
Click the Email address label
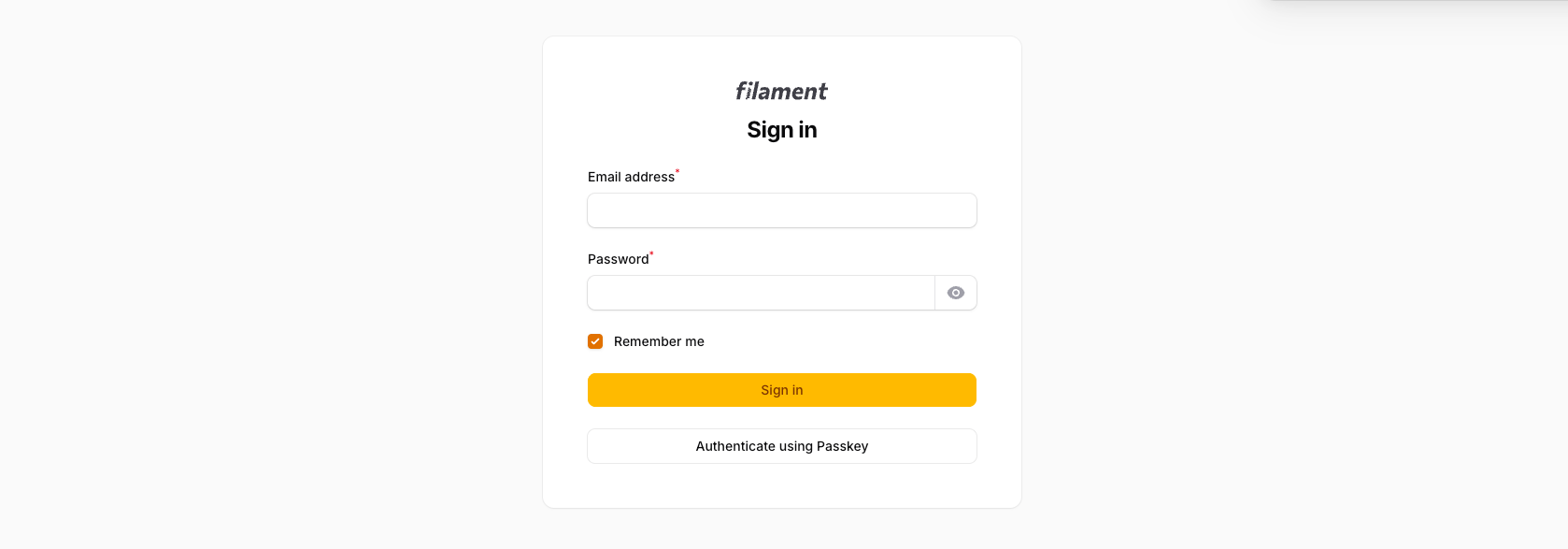pyautogui.click(x=630, y=177)
